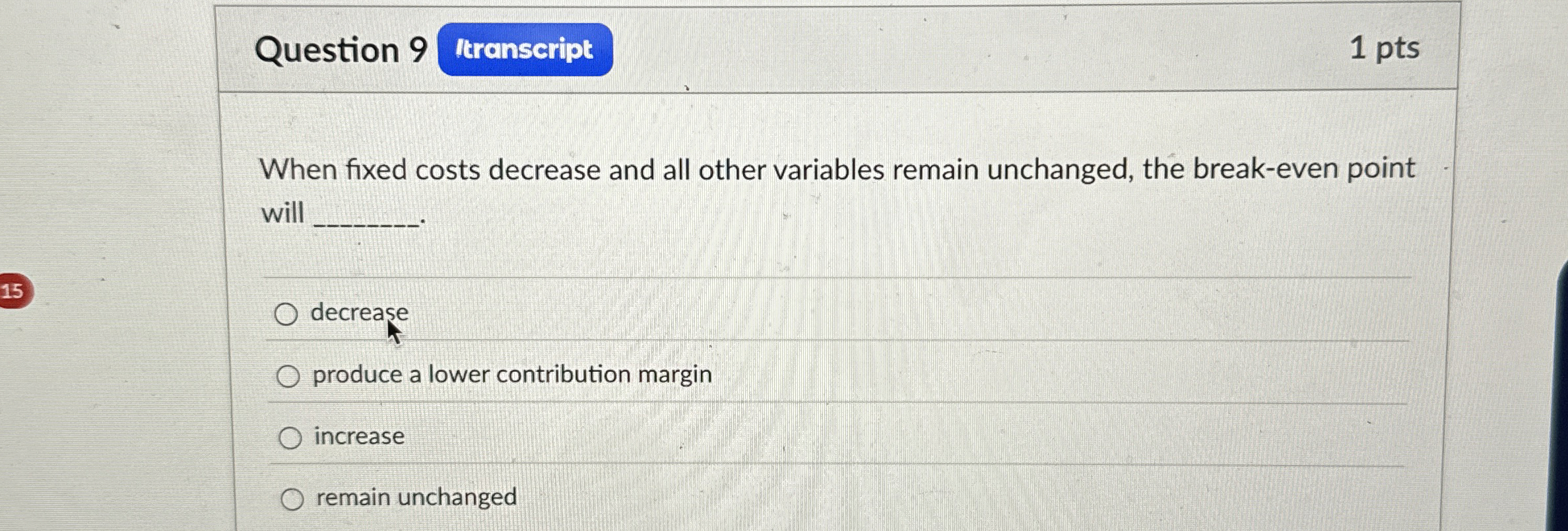Choose the "remain unchanged" radio button

pos(292,498)
